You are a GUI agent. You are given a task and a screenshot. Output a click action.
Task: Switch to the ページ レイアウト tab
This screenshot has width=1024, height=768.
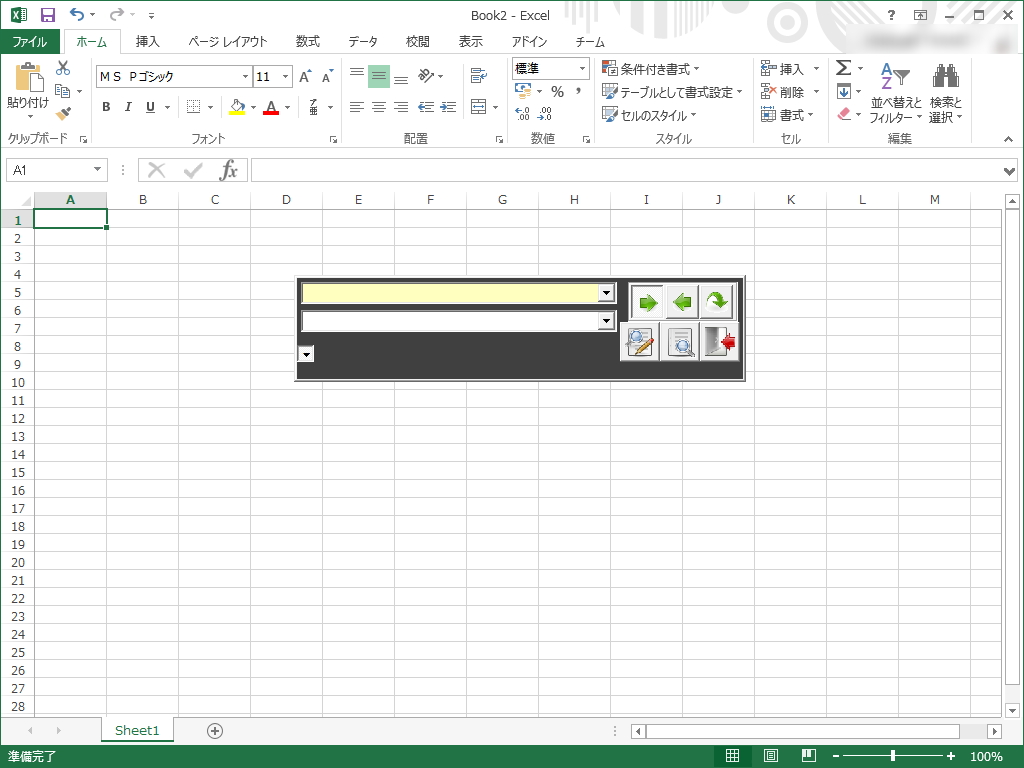click(228, 42)
